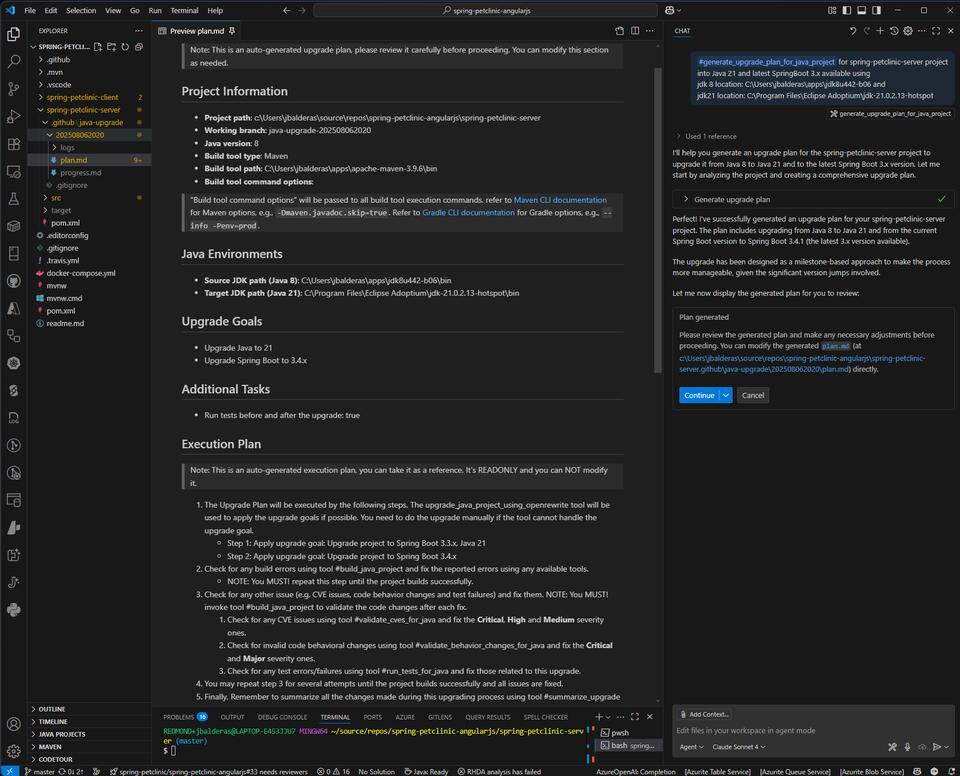Collapse the spring-petclinic-server folder

point(89,110)
